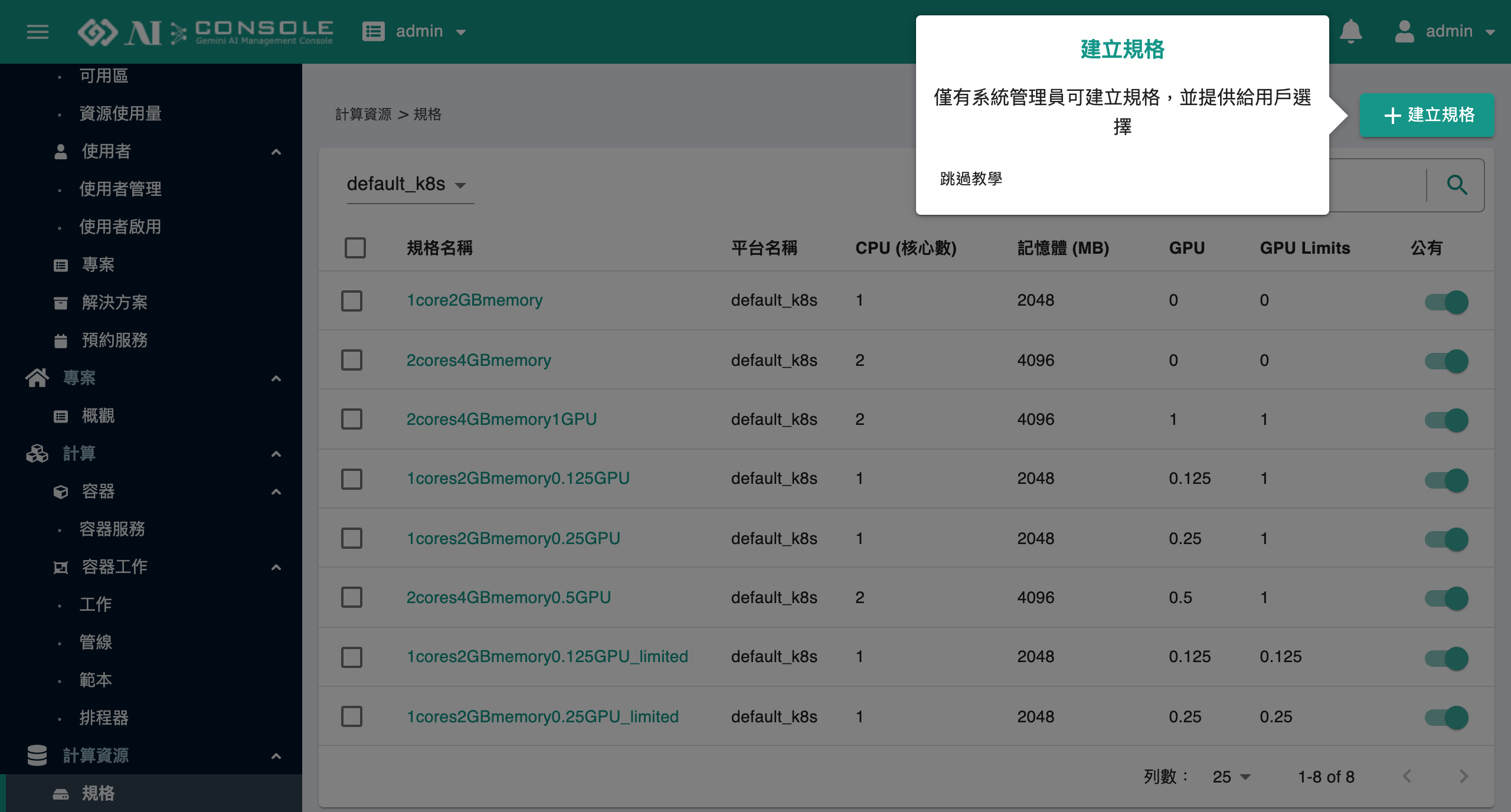The width and height of the screenshot is (1511, 812).
Task: Collapse the 容器 sidebar section
Action: point(276,492)
